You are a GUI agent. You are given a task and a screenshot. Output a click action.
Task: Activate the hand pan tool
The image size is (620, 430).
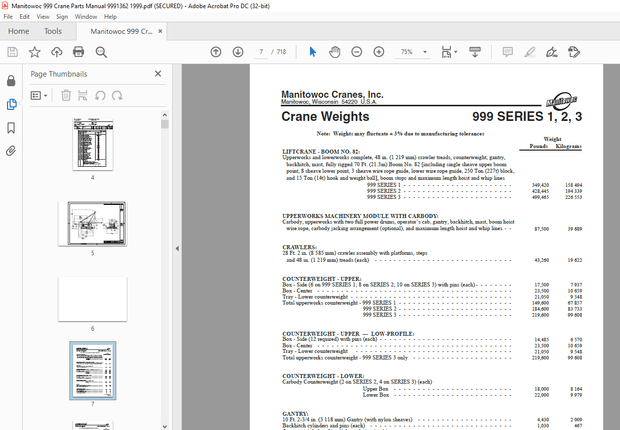click(335, 52)
